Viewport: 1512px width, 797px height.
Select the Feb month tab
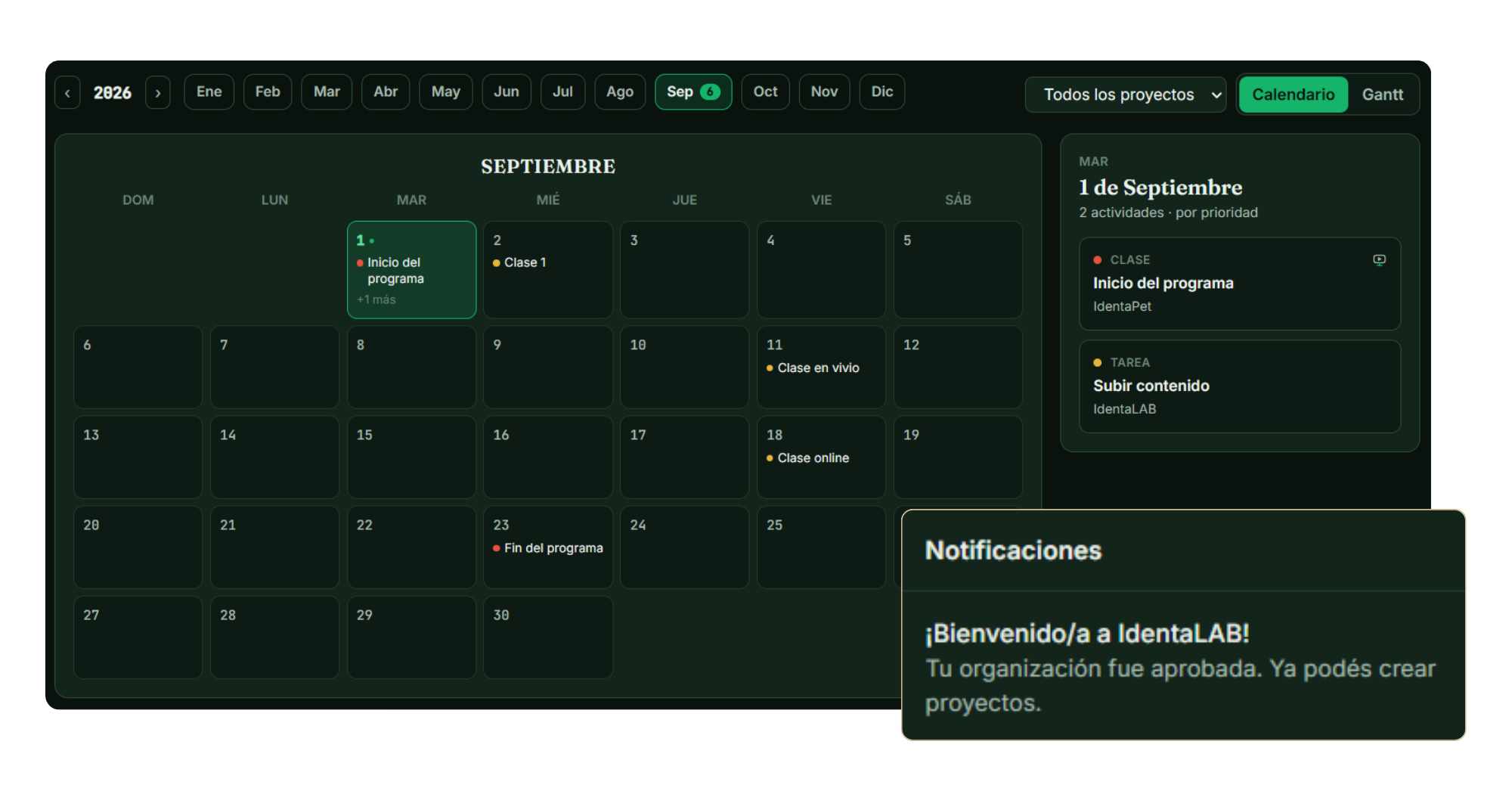268,92
